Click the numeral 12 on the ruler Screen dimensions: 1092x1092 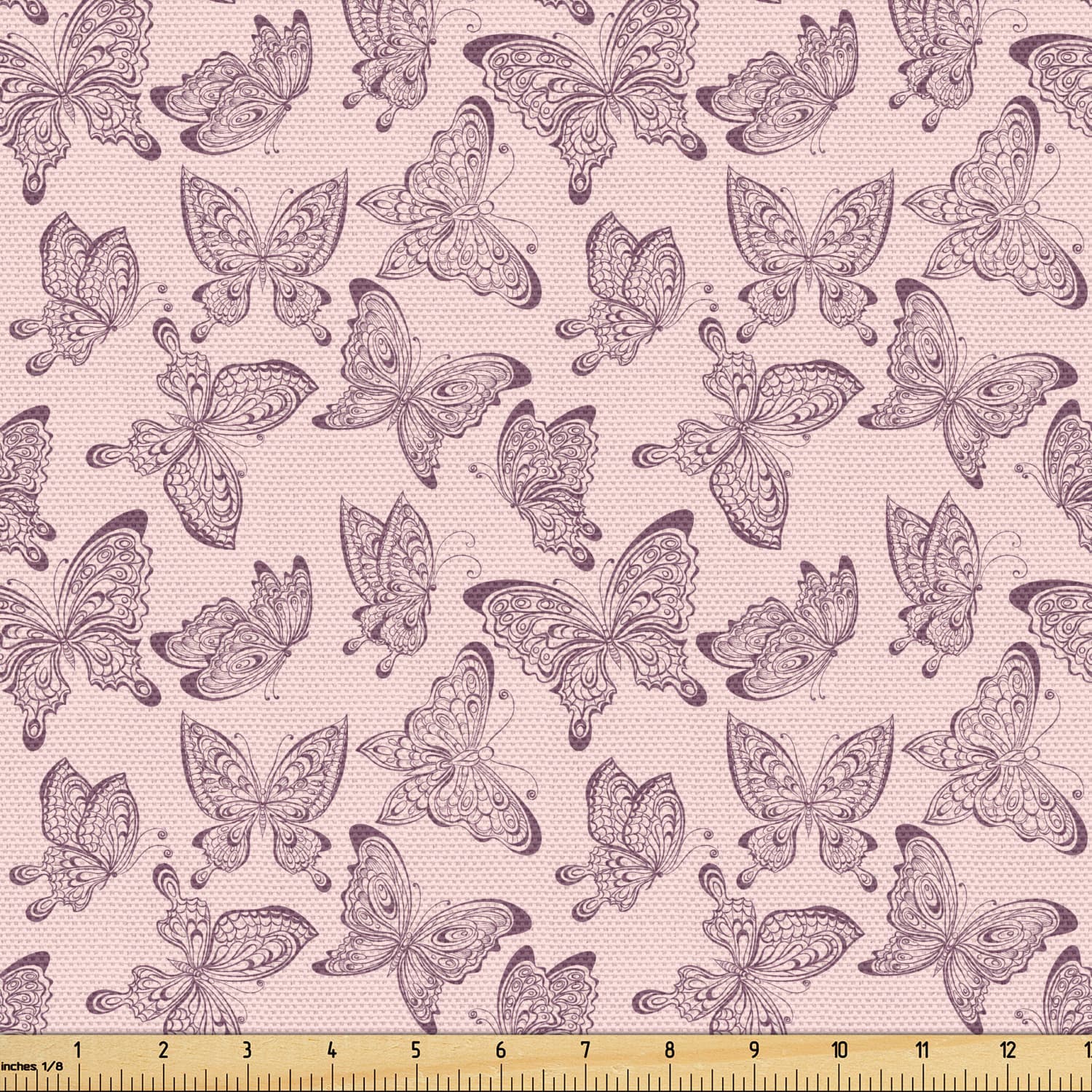[1008, 1049]
